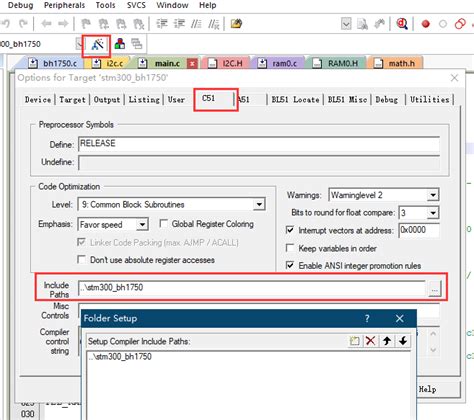The image size is (474, 420).
Task: Switch to the BL51 Locate tab
Action: click(x=295, y=99)
